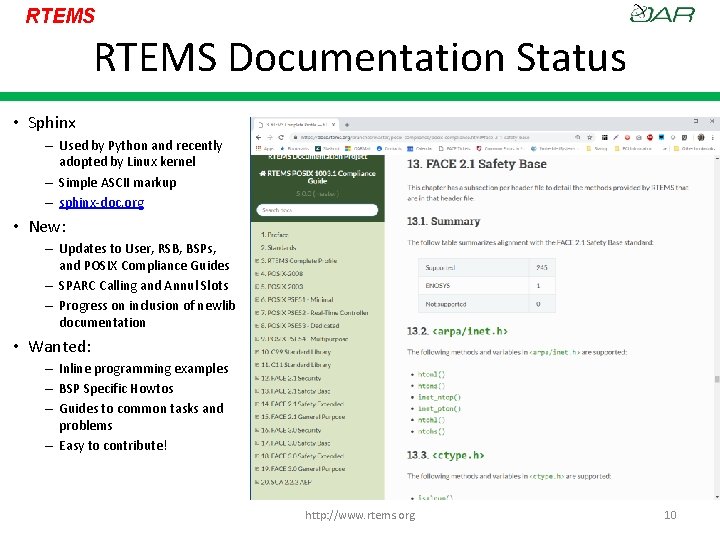Image resolution: width=720 pixels, height=540 pixels.
Task: Click the inet_ntop() method link
Action: pos(439,397)
